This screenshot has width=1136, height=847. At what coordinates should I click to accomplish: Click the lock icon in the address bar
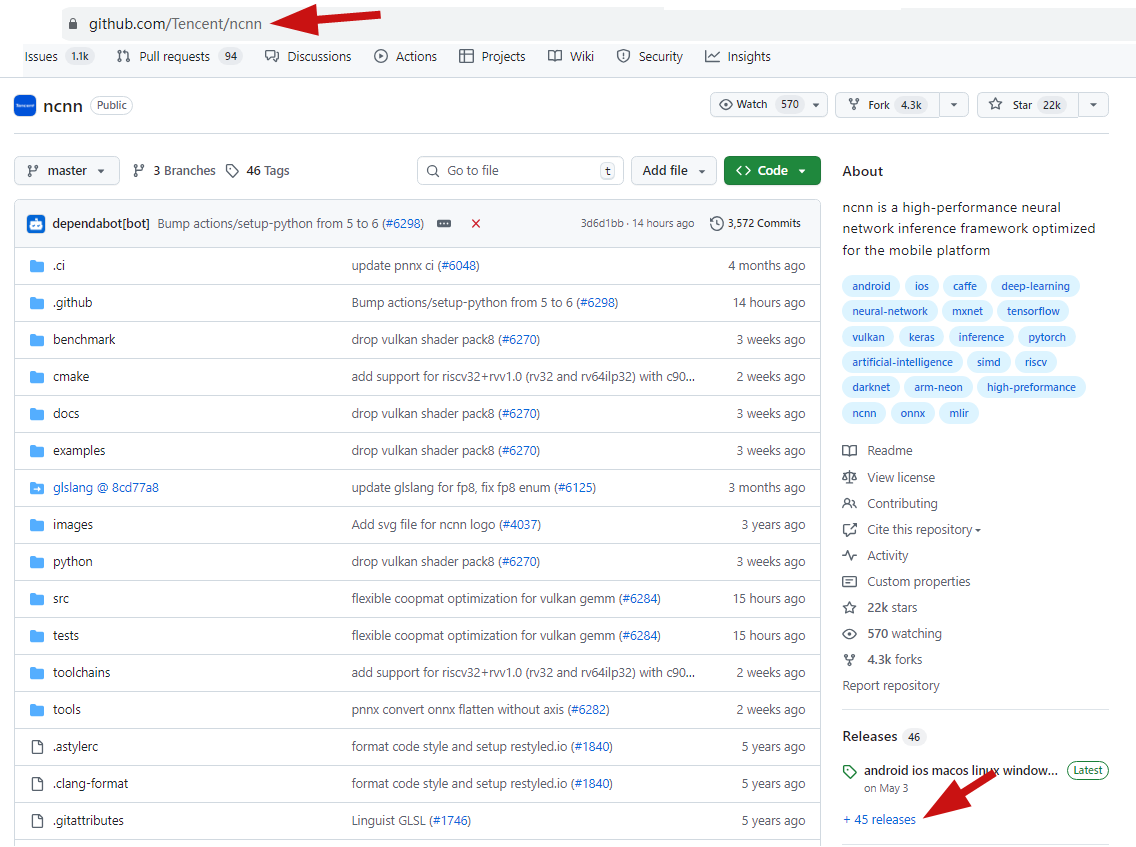72,24
